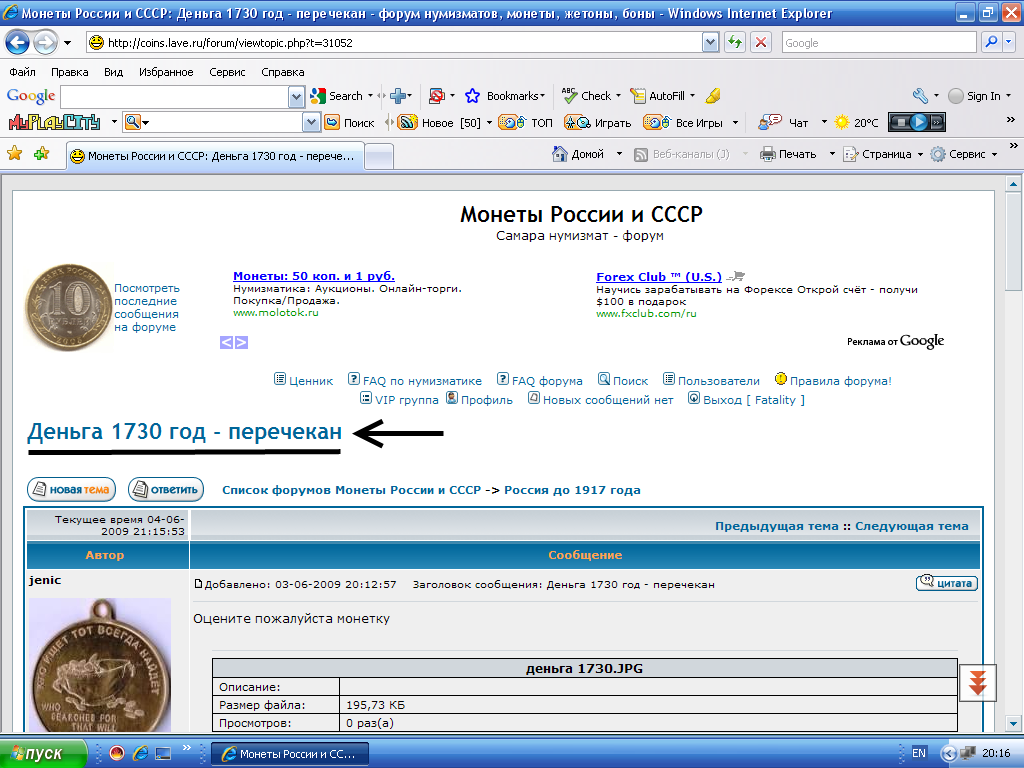
Task: Click the Favorites yellow star icon
Action: click(15, 154)
